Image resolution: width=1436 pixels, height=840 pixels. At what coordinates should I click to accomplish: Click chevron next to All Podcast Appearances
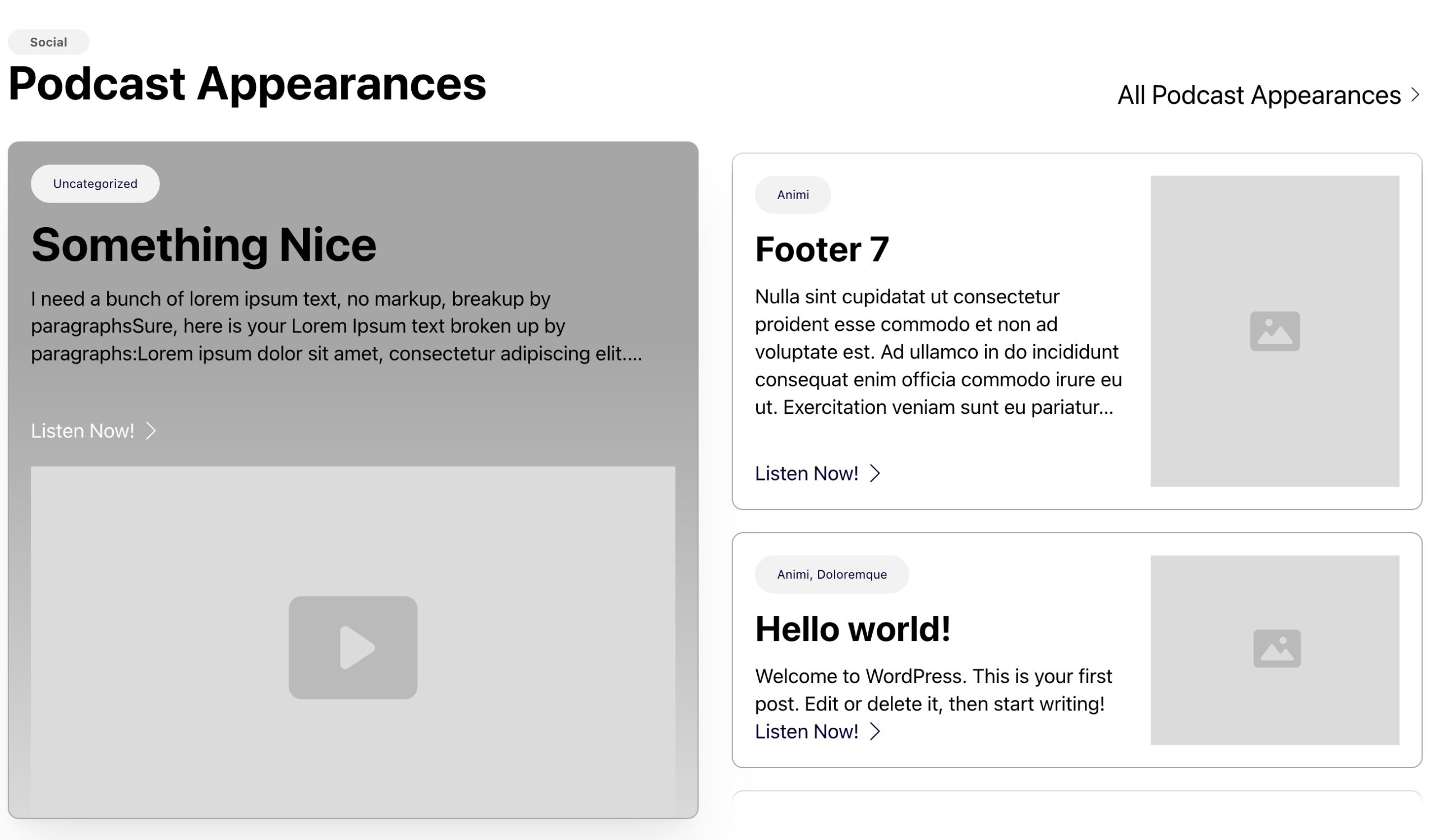[1415, 95]
